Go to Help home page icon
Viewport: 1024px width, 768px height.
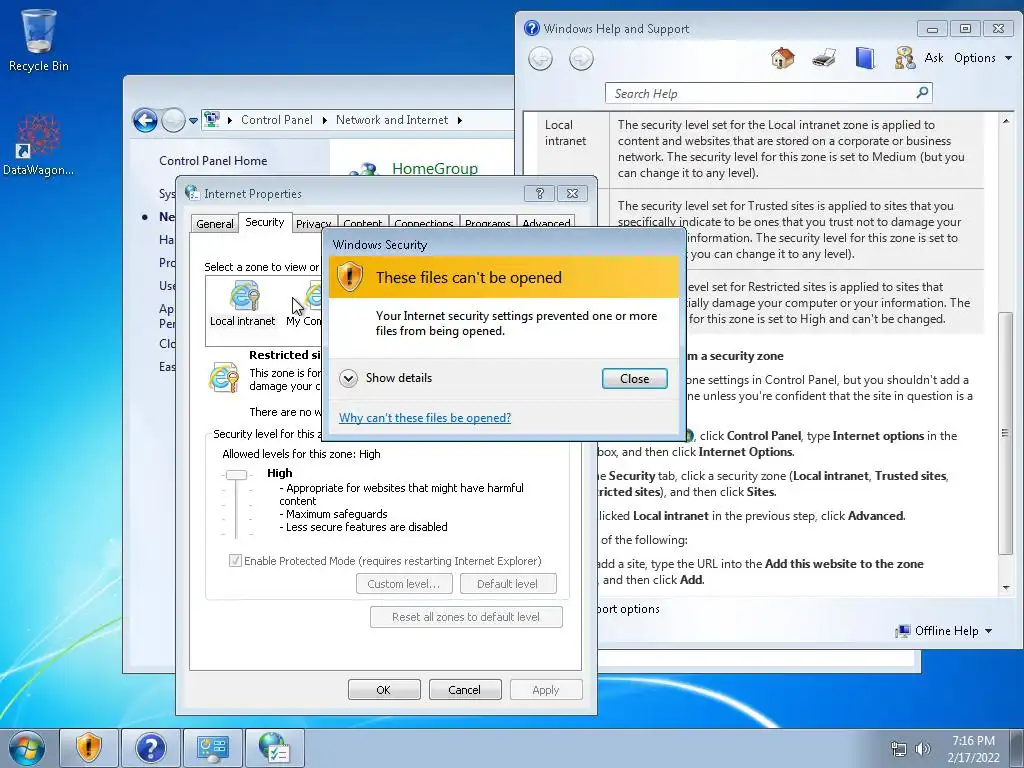pyautogui.click(x=782, y=58)
